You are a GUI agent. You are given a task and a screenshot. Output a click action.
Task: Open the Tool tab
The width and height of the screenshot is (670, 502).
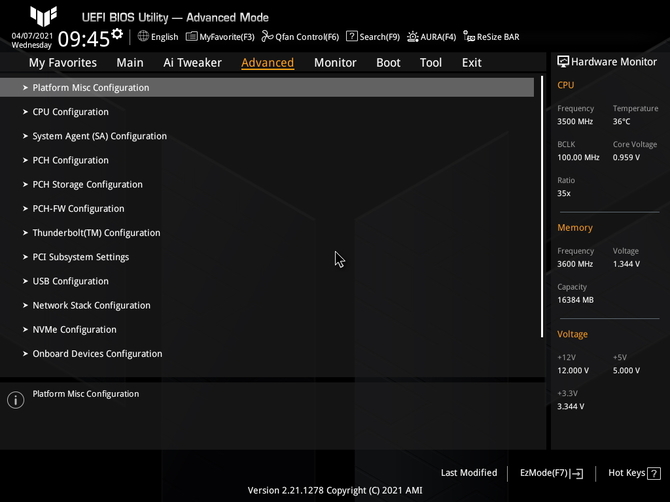click(431, 63)
